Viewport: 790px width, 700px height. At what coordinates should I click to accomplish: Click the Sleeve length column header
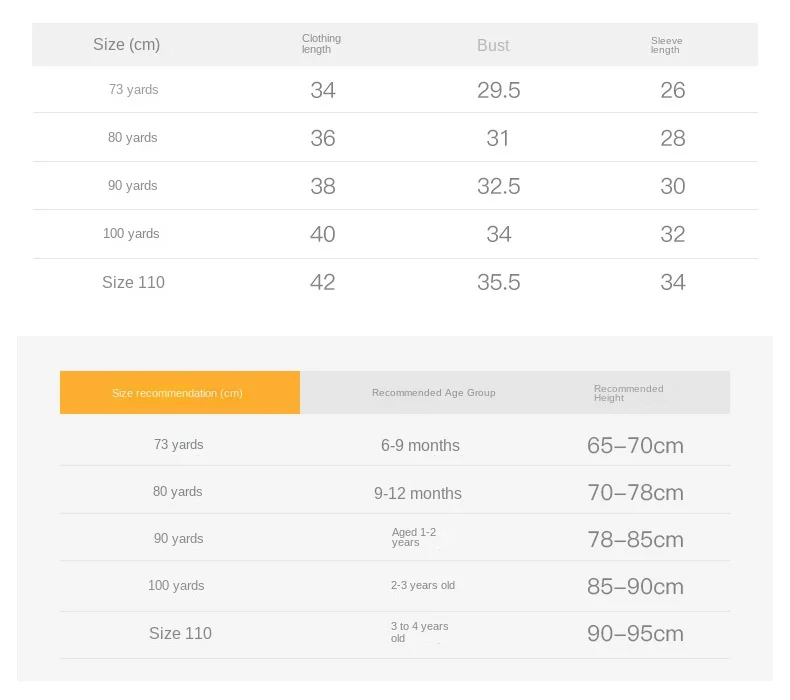click(666, 45)
